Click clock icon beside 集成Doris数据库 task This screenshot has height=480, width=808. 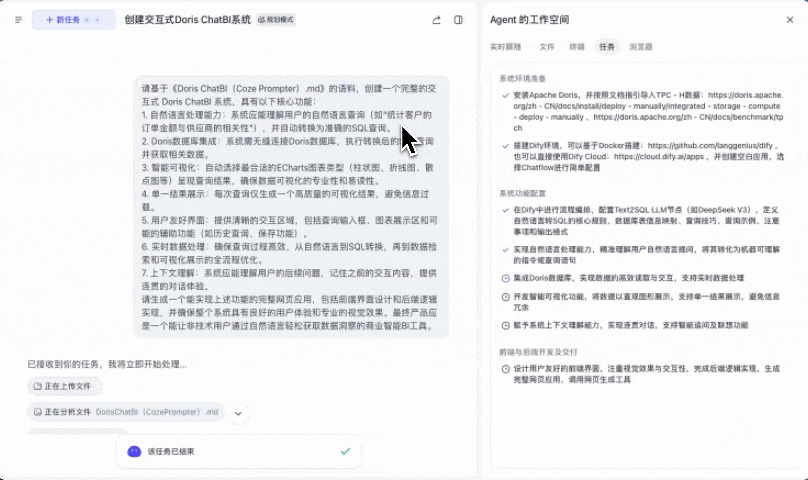pyautogui.click(x=506, y=278)
